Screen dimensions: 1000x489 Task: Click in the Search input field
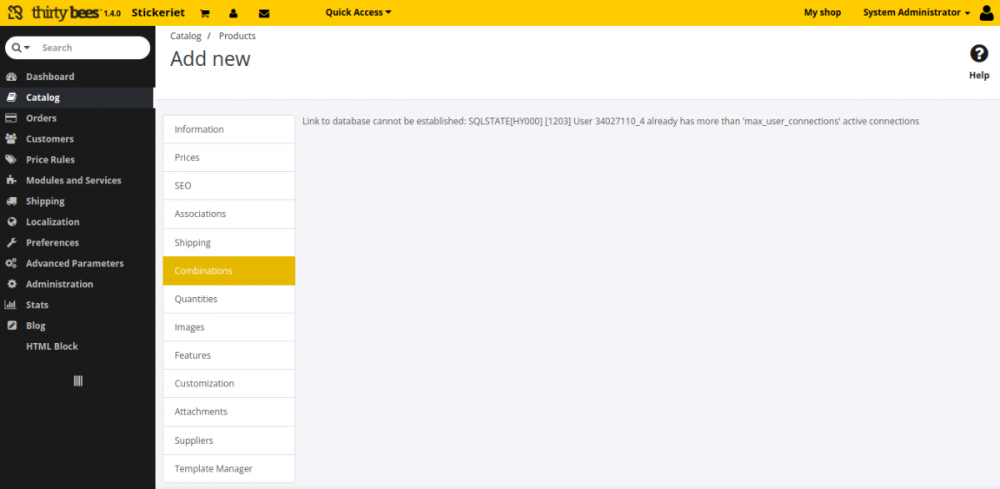click(90, 48)
